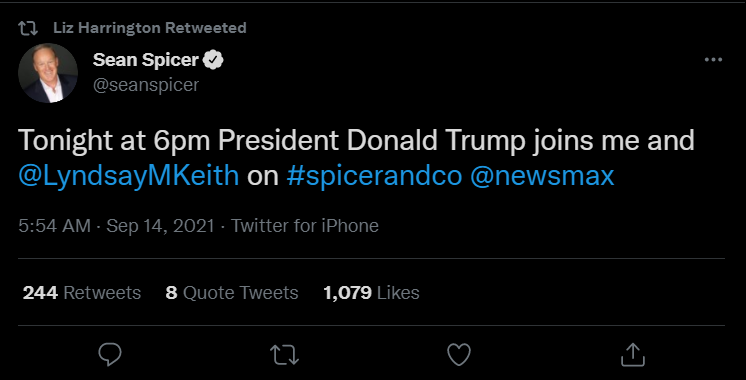The height and width of the screenshot is (380, 746).
Task: Open the Liz Harrington Retweeted link
Action: [150, 28]
